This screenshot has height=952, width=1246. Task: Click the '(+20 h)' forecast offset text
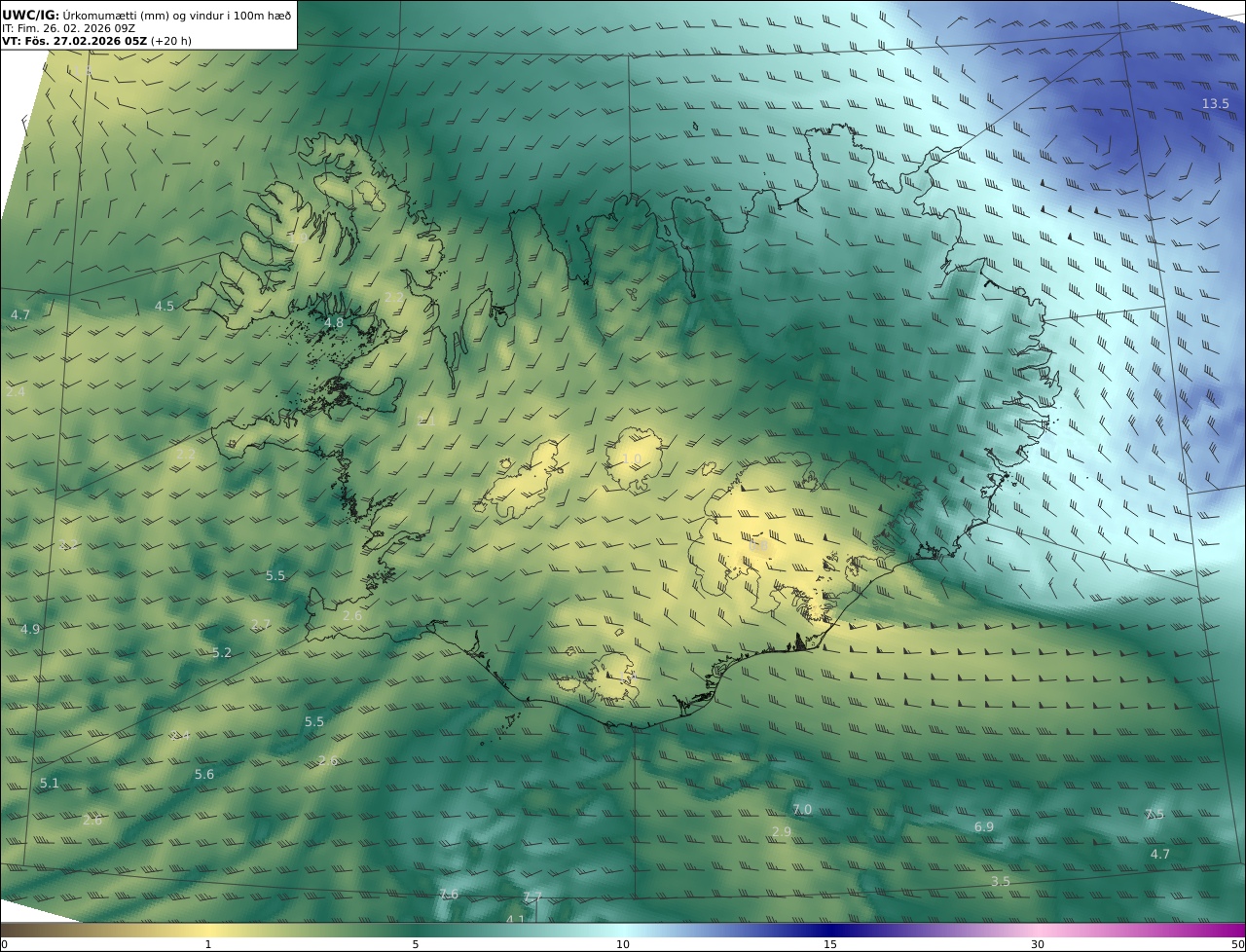point(172,41)
